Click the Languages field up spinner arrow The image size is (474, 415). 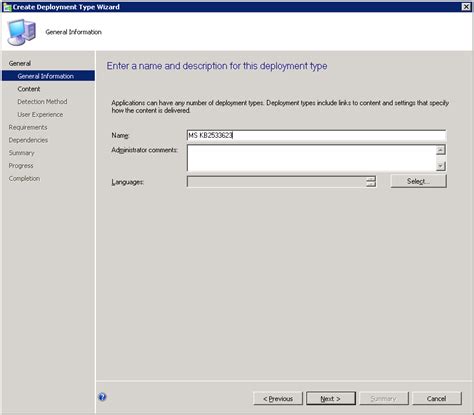point(371,179)
